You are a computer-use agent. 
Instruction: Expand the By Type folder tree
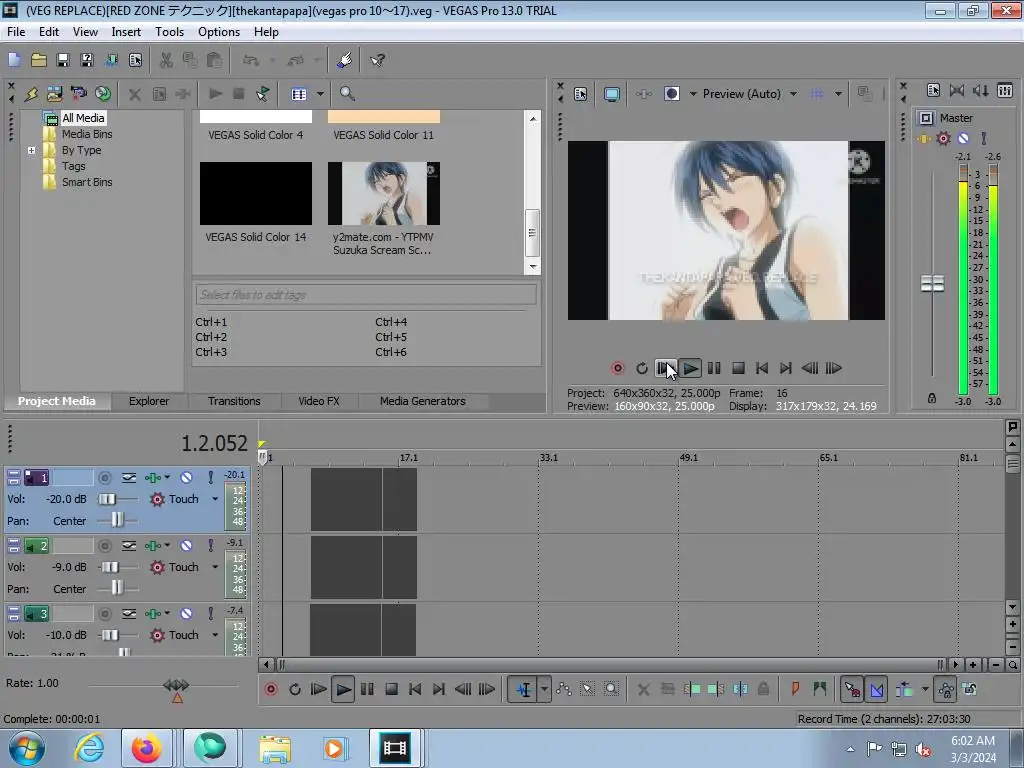31,150
